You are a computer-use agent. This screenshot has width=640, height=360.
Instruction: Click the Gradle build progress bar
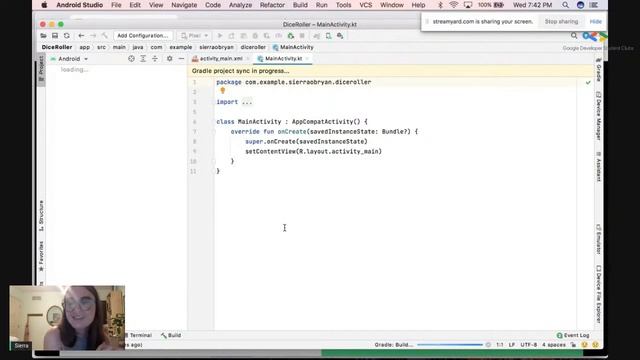(x=450, y=345)
